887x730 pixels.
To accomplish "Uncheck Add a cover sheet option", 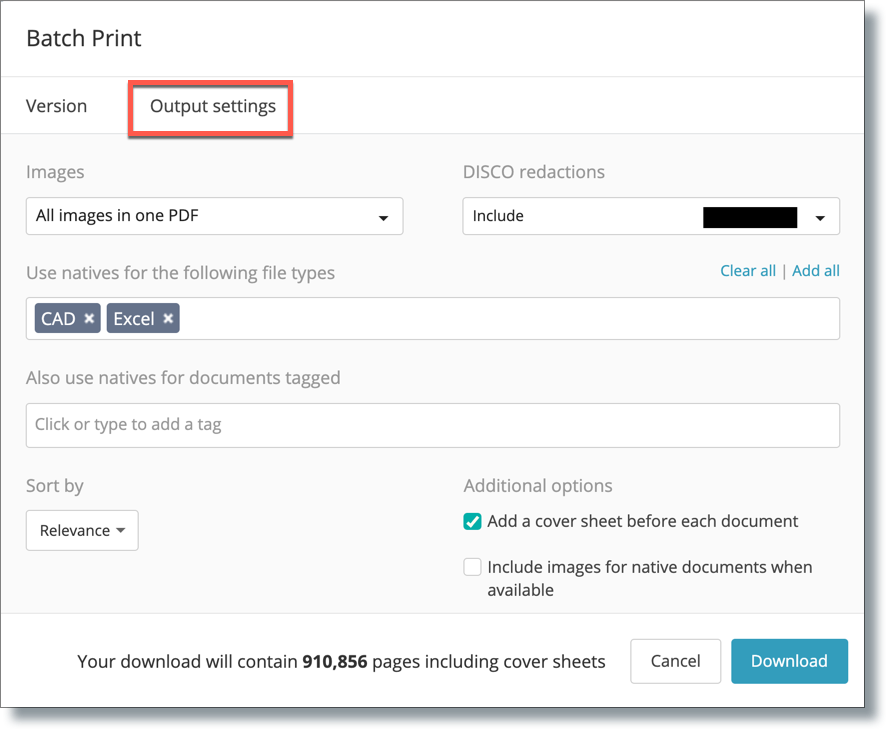I will coord(472,521).
